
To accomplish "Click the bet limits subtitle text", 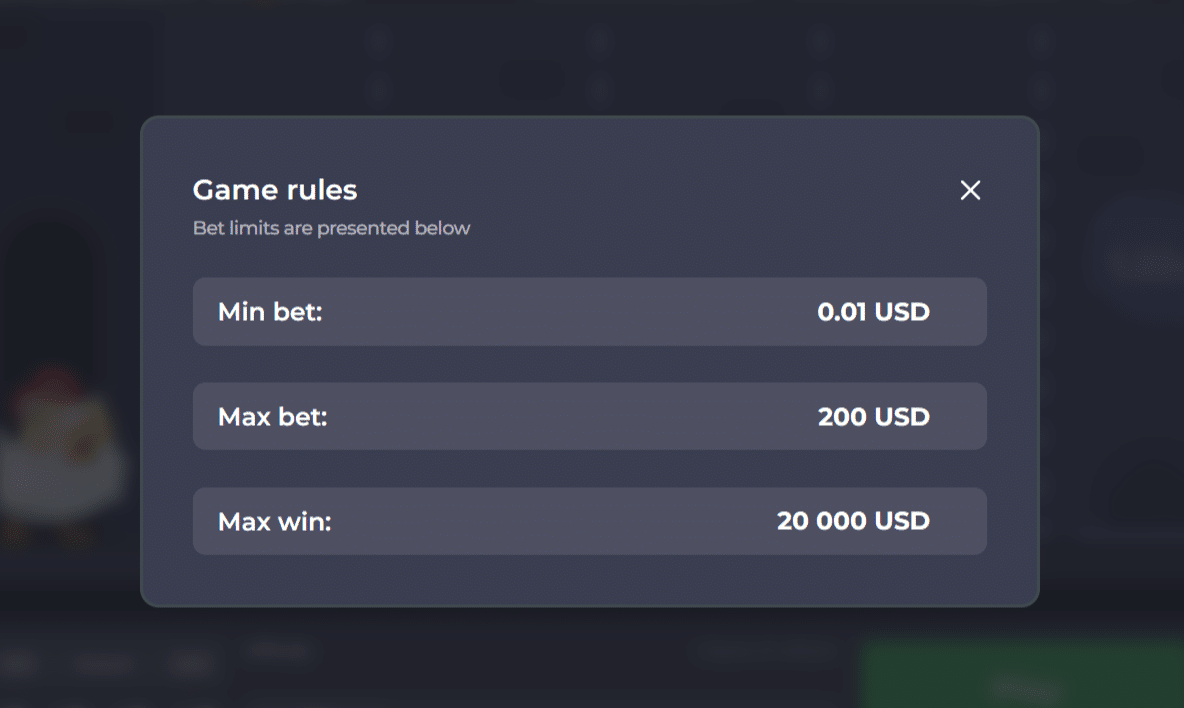I will click(331, 228).
